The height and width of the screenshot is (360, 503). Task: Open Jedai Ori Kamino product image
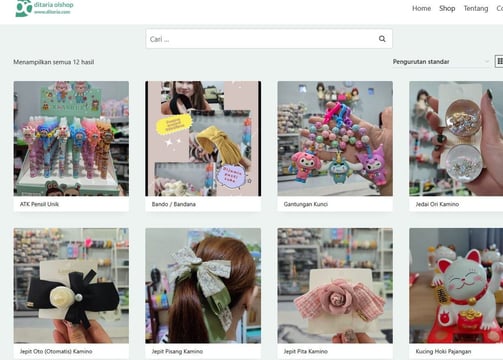pyautogui.click(x=456, y=138)
